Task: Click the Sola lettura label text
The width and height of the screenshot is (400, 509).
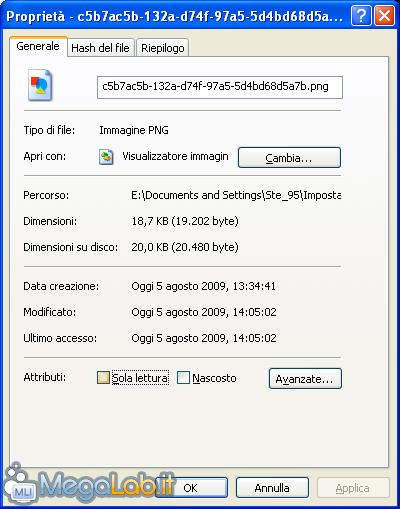Action: point(140,378)
